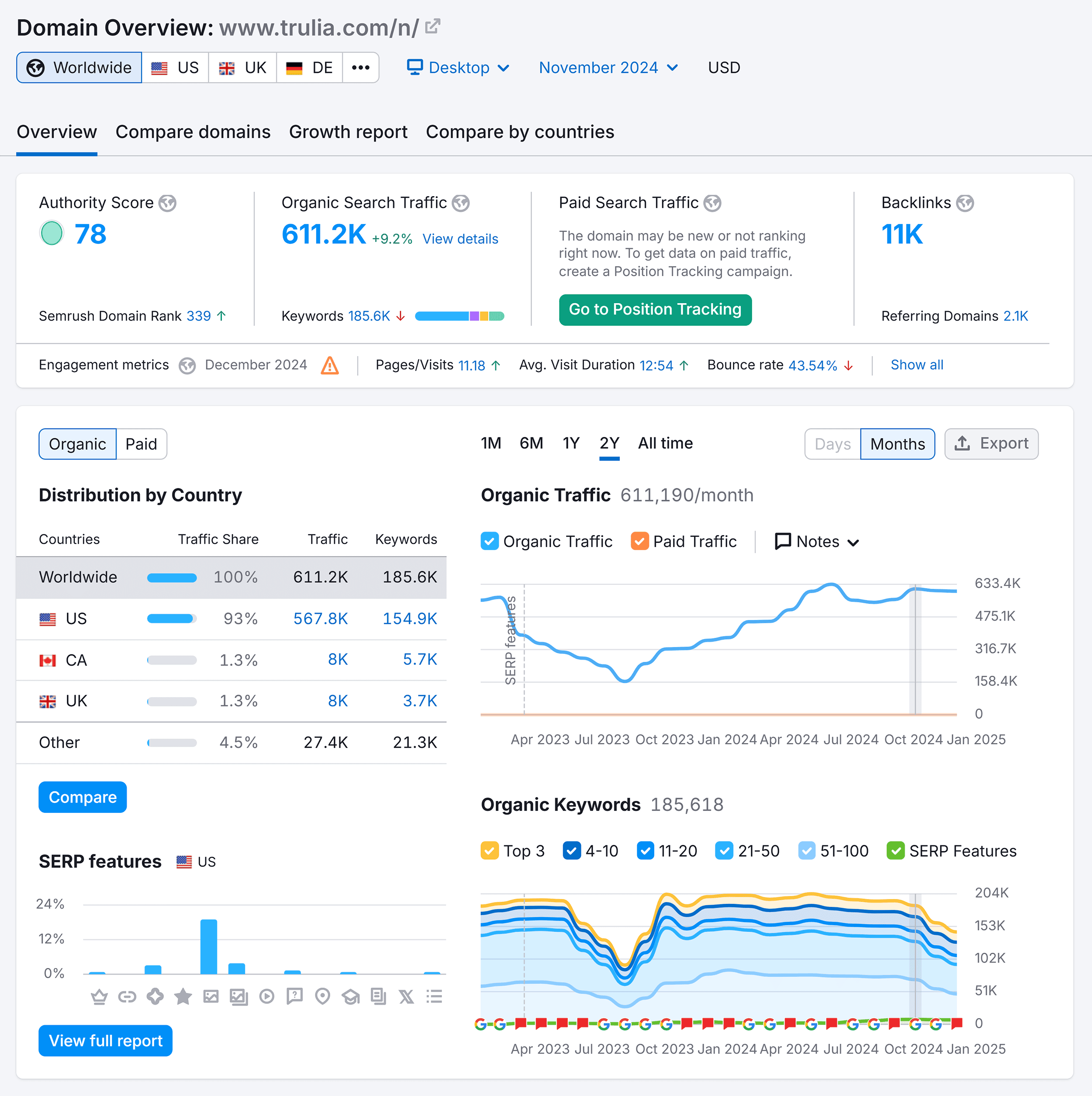Switch database to DE
The height and width of the screenshot is (1096, 1092).
pos(310,68)
